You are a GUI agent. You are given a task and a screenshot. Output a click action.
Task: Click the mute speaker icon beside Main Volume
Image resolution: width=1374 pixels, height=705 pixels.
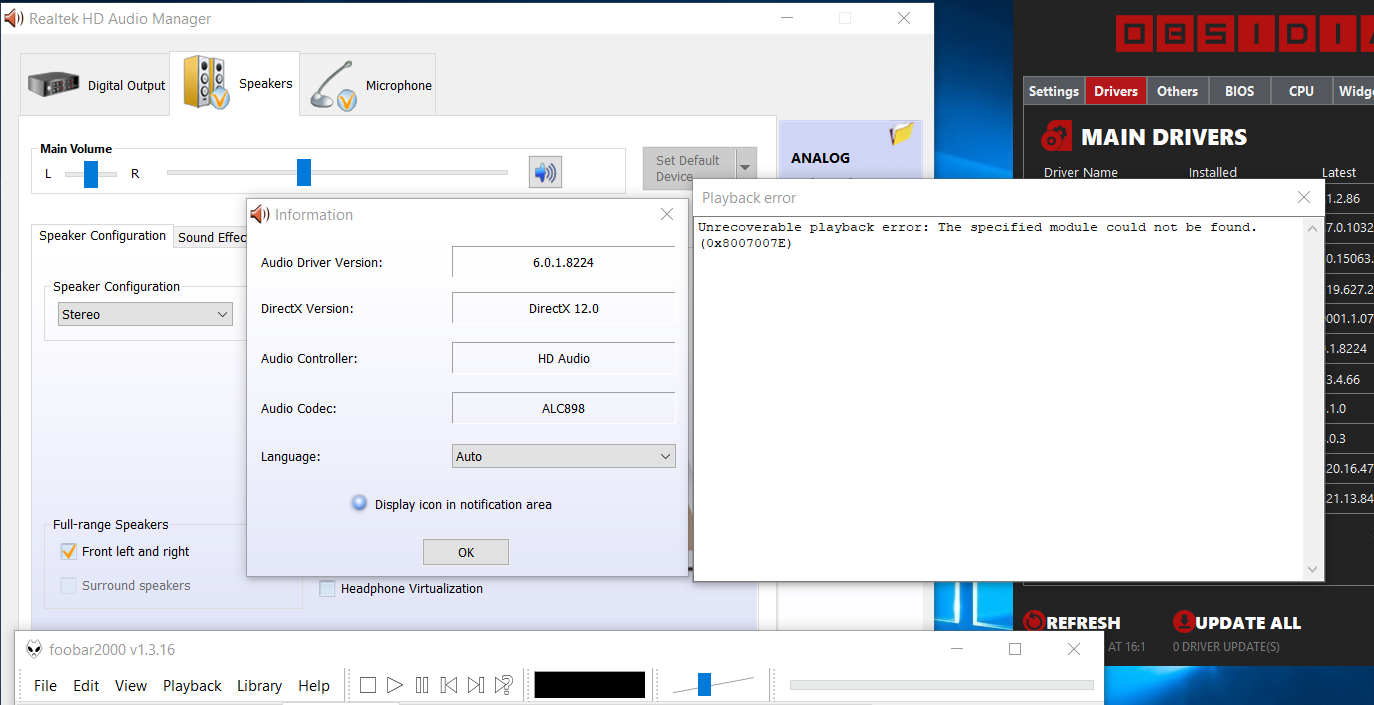(x=545, y=172)
